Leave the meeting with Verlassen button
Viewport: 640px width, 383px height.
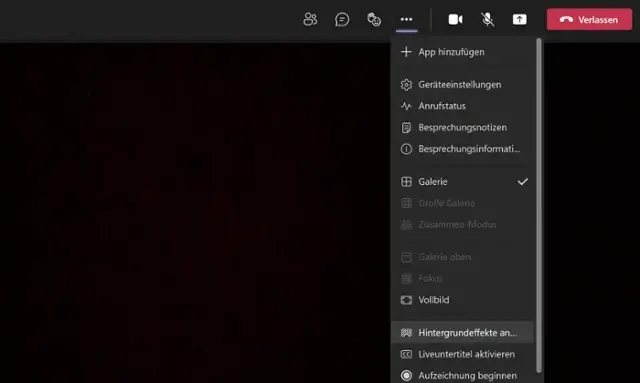(x=589, y=20)
